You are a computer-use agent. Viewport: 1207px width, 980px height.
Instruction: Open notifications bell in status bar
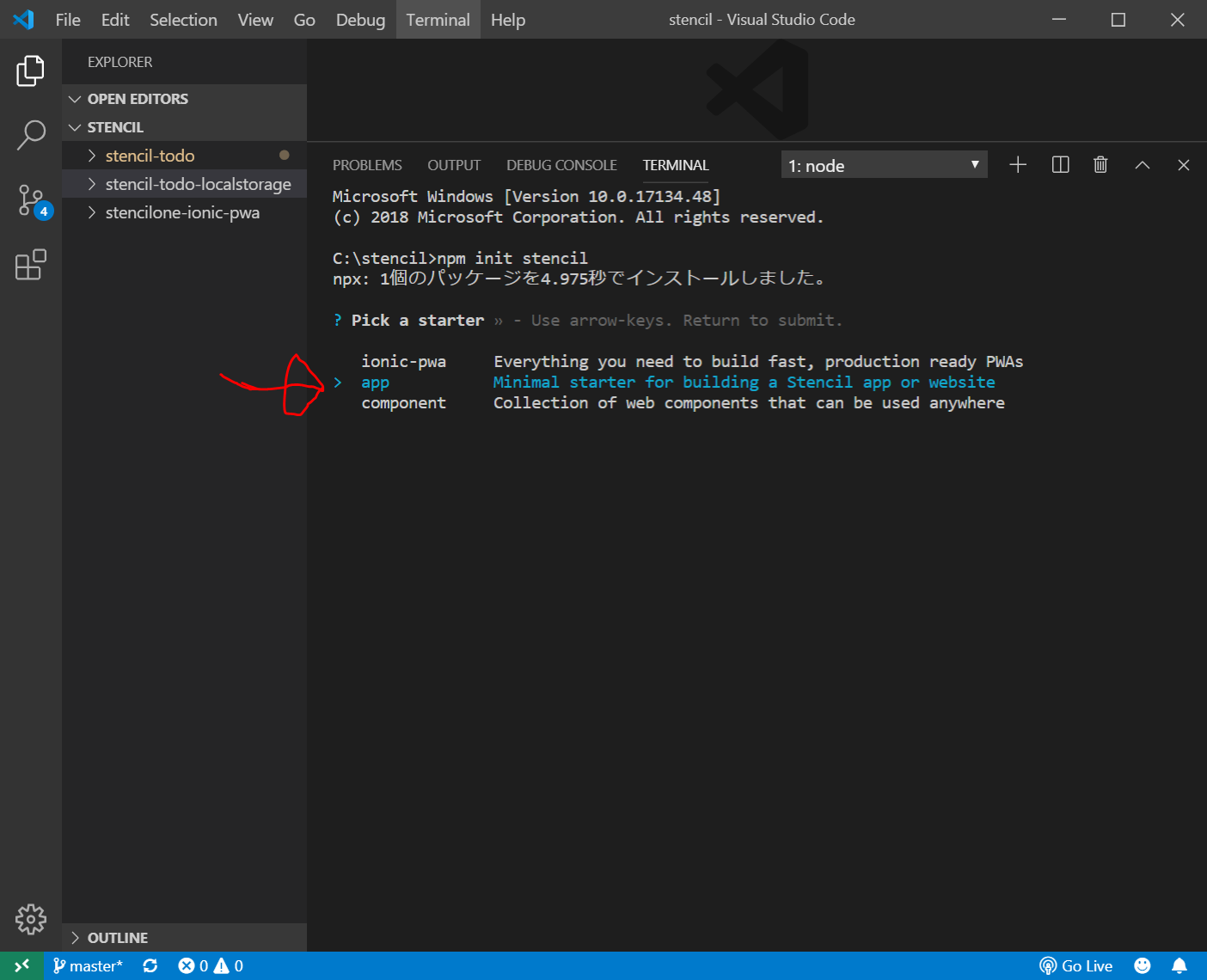click(1179, 966)
